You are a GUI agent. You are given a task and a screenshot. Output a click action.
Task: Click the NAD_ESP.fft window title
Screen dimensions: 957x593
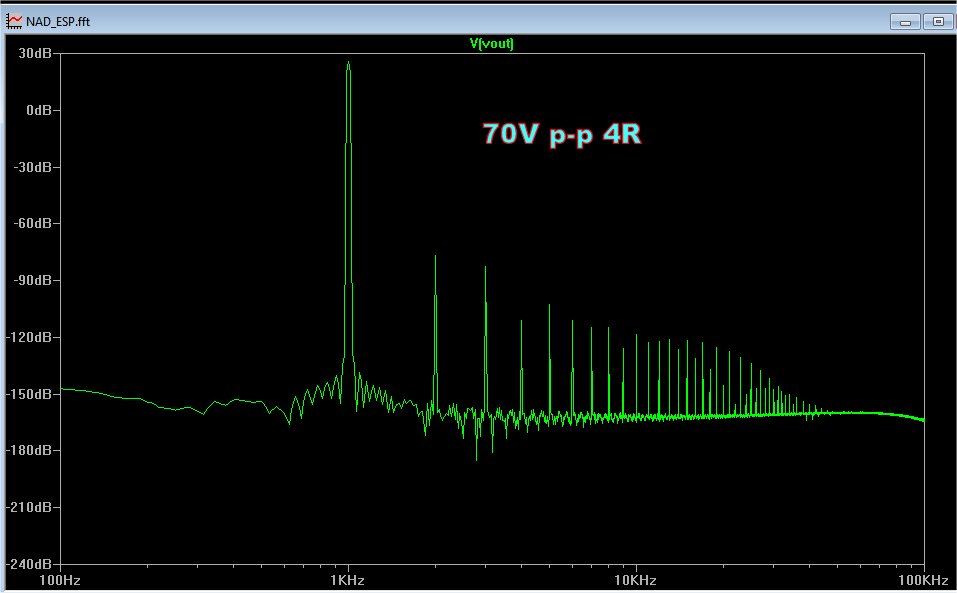coord(58,22)
